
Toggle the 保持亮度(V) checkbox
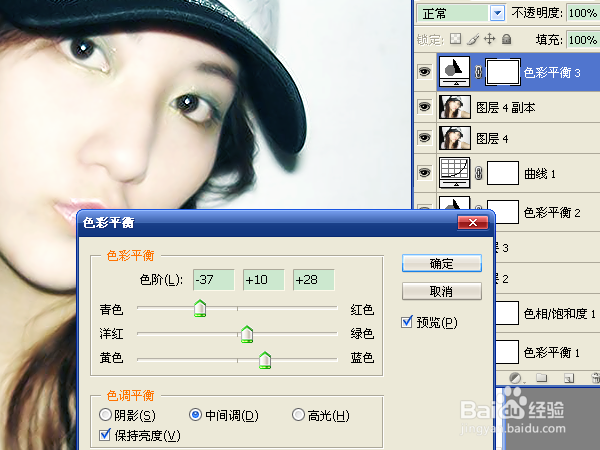105,435
